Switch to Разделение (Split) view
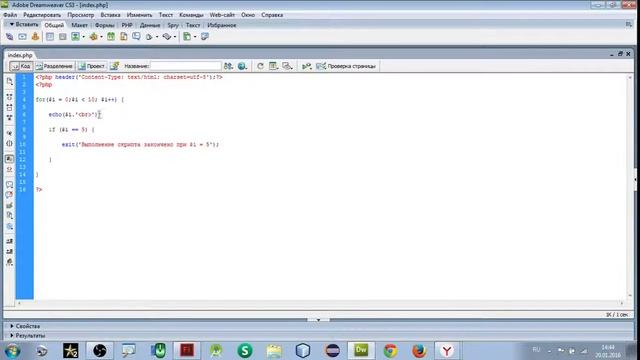Screen dimensions: 640x360 click(54, 66)
